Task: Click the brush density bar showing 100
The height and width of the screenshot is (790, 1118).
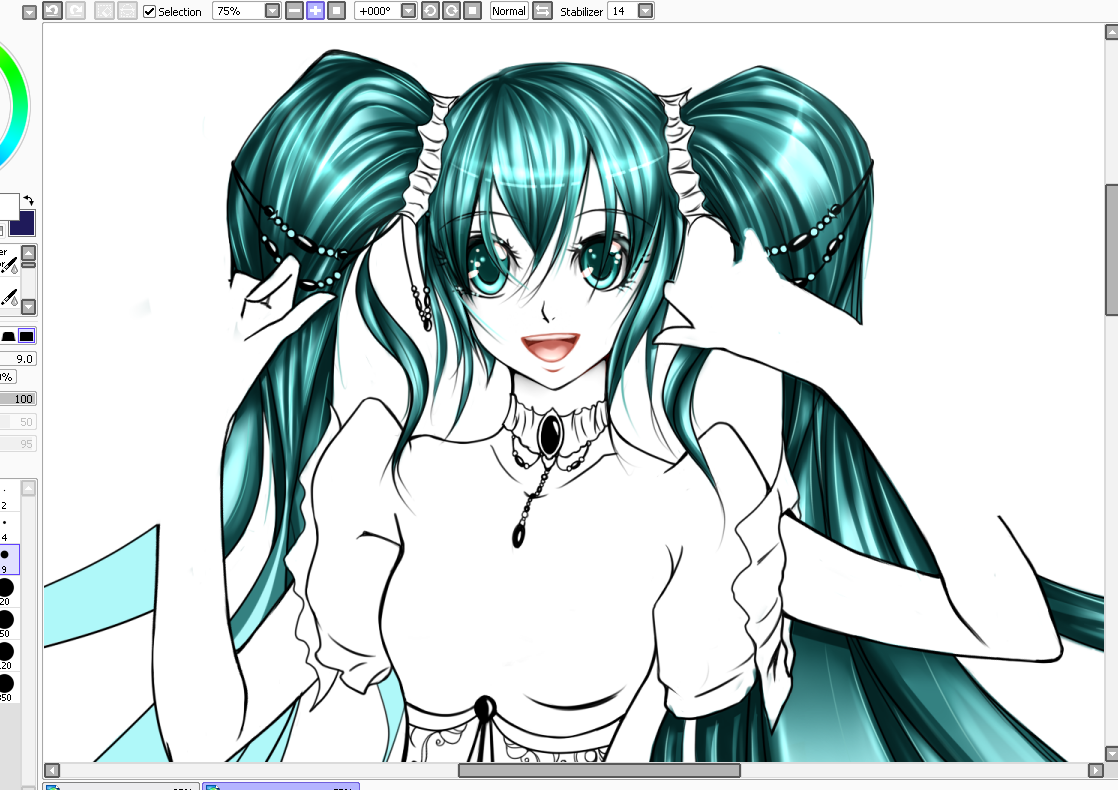Action: 18,398
